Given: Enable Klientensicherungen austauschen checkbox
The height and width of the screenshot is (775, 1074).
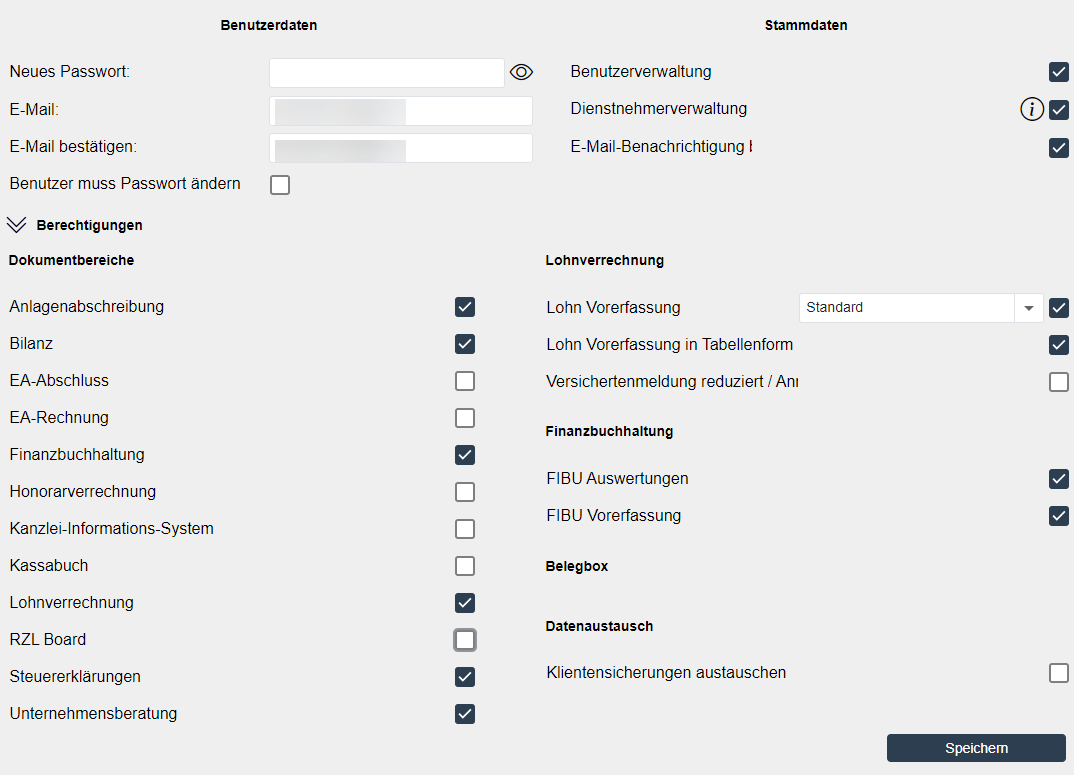Looking at the screenshot, I should 1059,673.
